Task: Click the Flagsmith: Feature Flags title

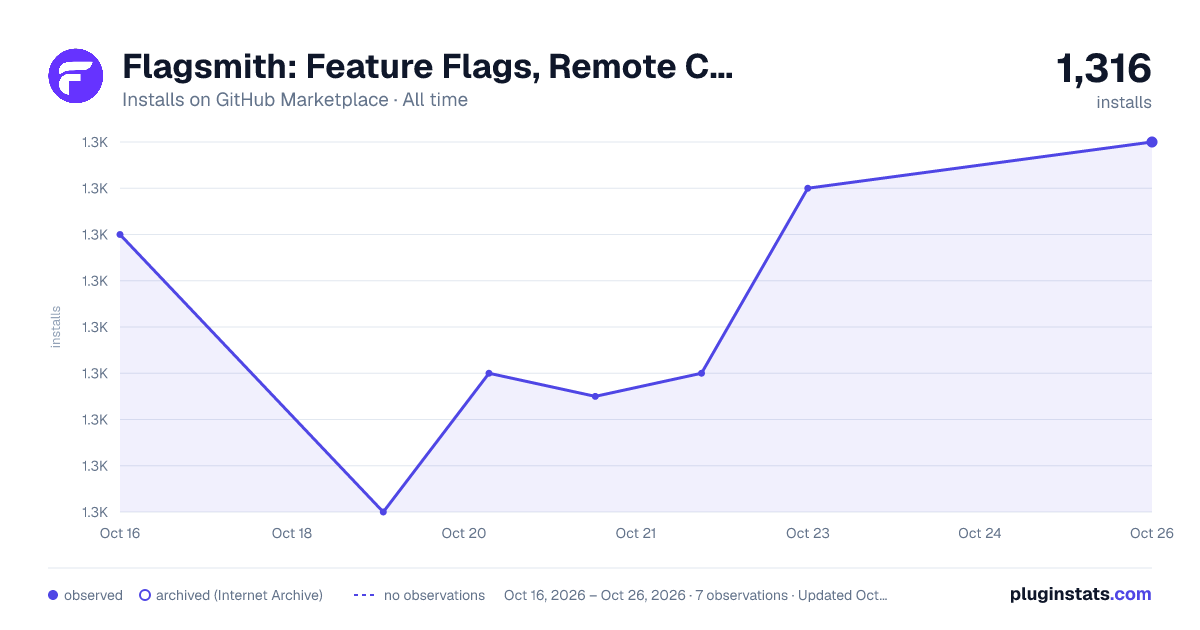Action: click(428, 67)
